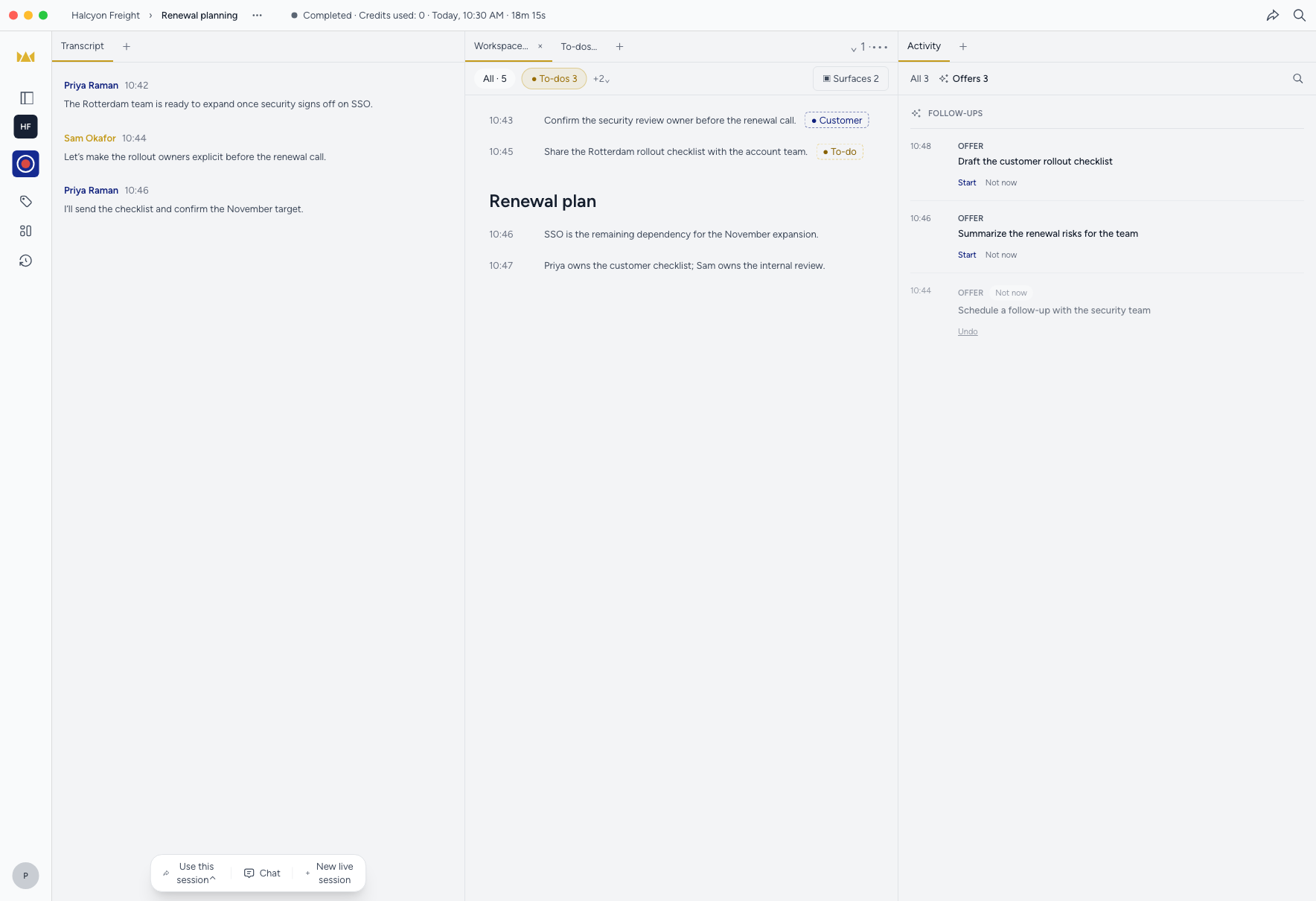Screen dimensions: 1316x901
Task: Add a new tab next to To-dos
Action: click(x=619, y=46)
